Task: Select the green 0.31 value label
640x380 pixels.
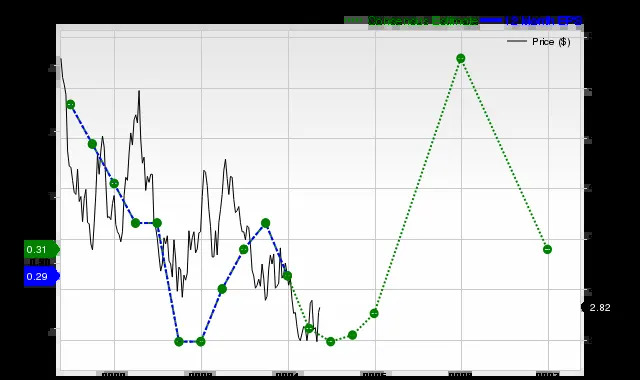Action: [x=41, y=249]
